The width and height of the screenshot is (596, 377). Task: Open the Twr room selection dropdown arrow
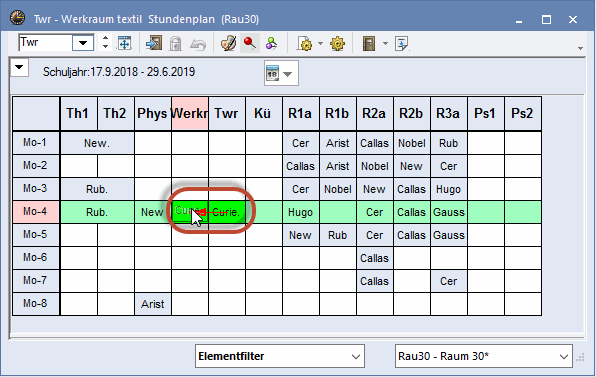coord(83,43)
